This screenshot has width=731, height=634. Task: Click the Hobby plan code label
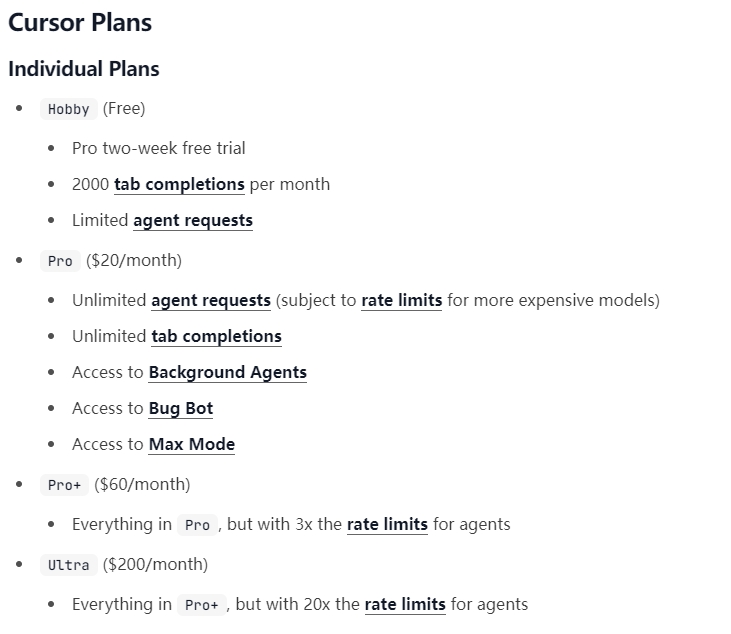pyautogui.click(x=69, y=109)
